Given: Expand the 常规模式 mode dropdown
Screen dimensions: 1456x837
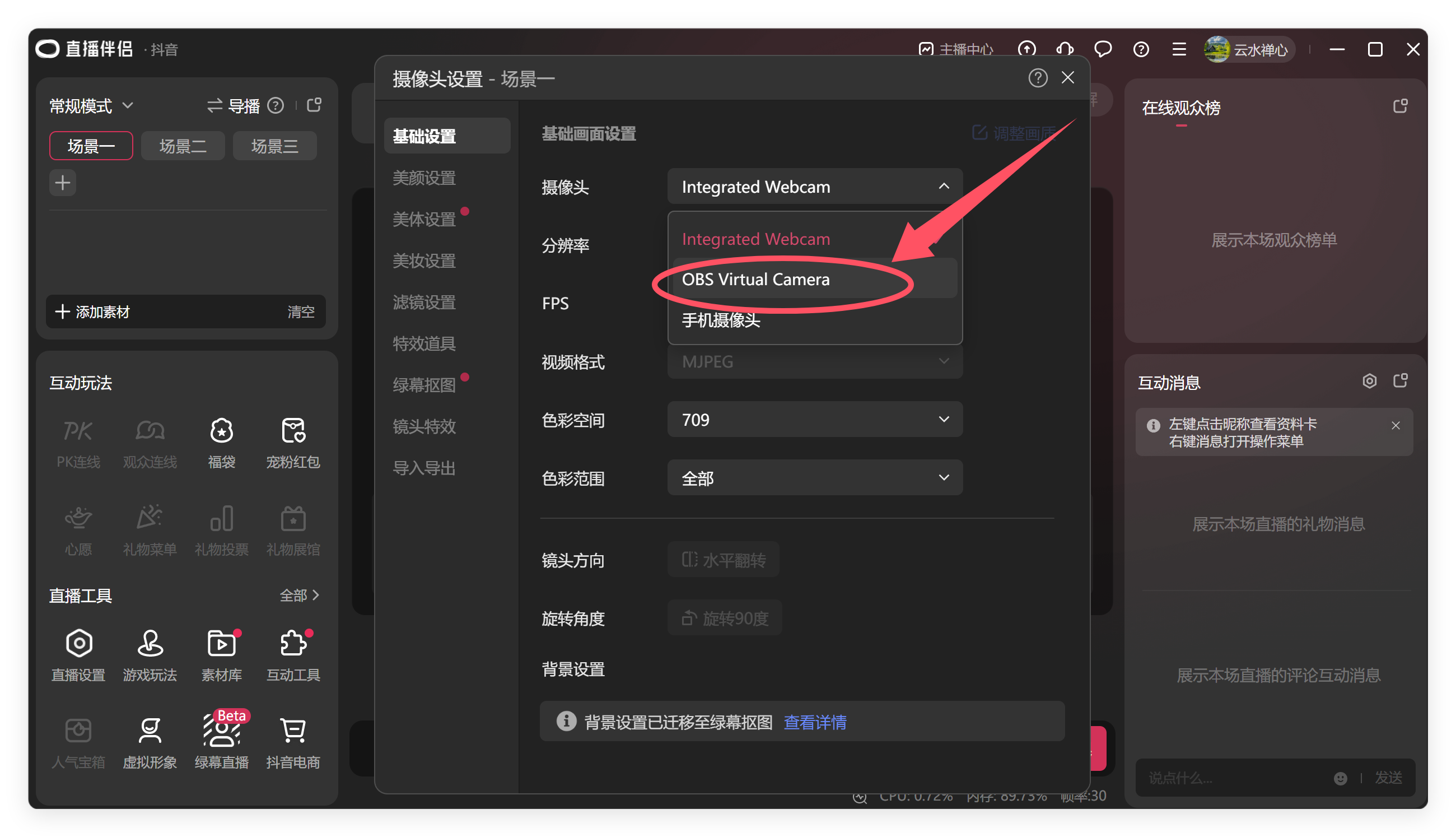Looking at the screenshot, I should click(91, 106).
